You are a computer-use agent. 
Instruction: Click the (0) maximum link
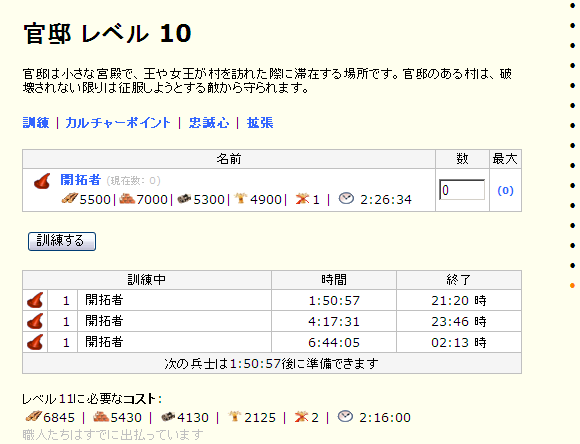click(505, 190)
